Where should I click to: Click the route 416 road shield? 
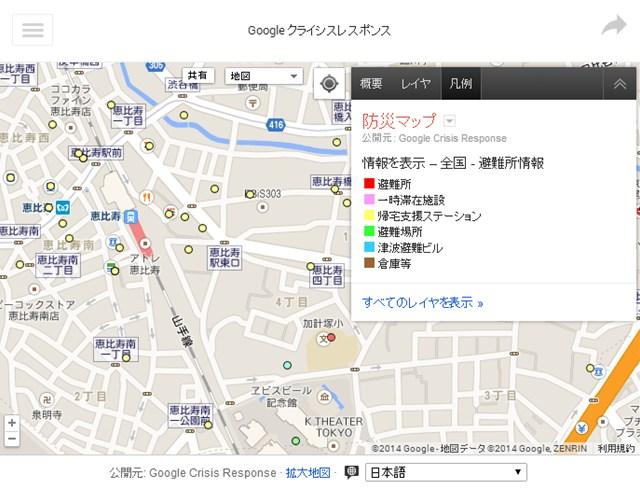(276, 124)
